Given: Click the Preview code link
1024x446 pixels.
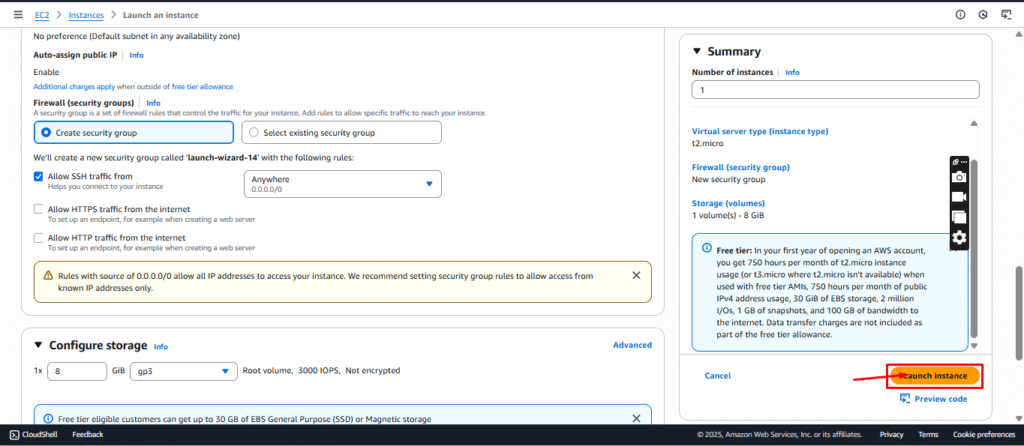Looking at the screenshot, I should [941, 399].
